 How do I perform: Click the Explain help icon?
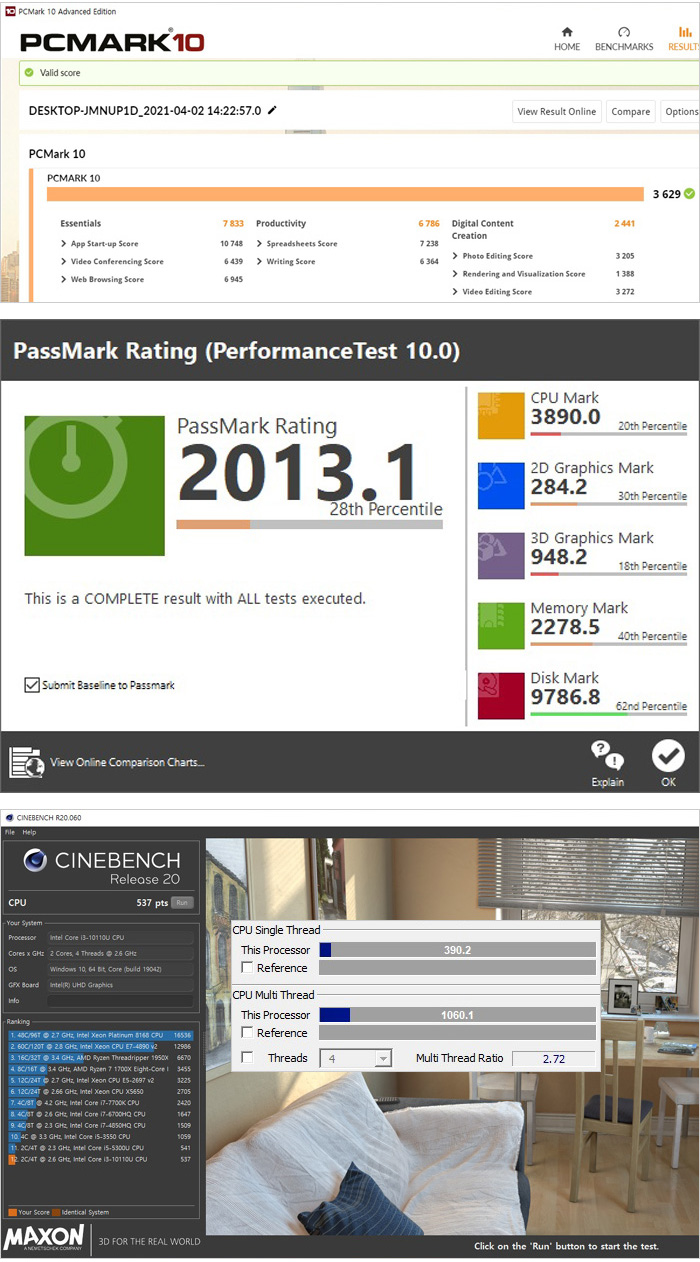point(607,756)
